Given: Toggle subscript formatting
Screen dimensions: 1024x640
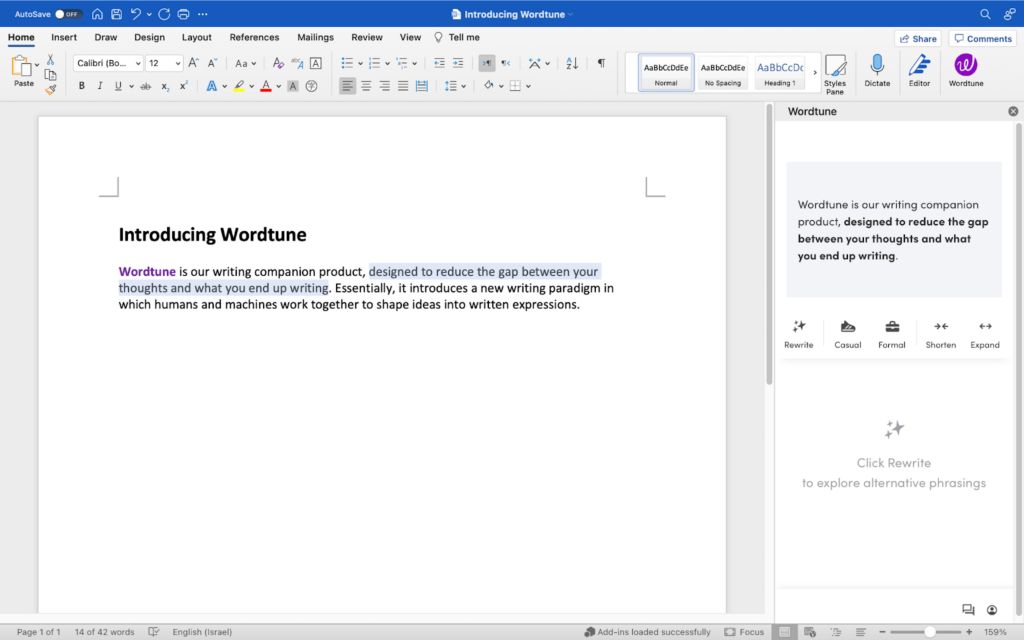Looking at the screenshot, I should point(165,86).
